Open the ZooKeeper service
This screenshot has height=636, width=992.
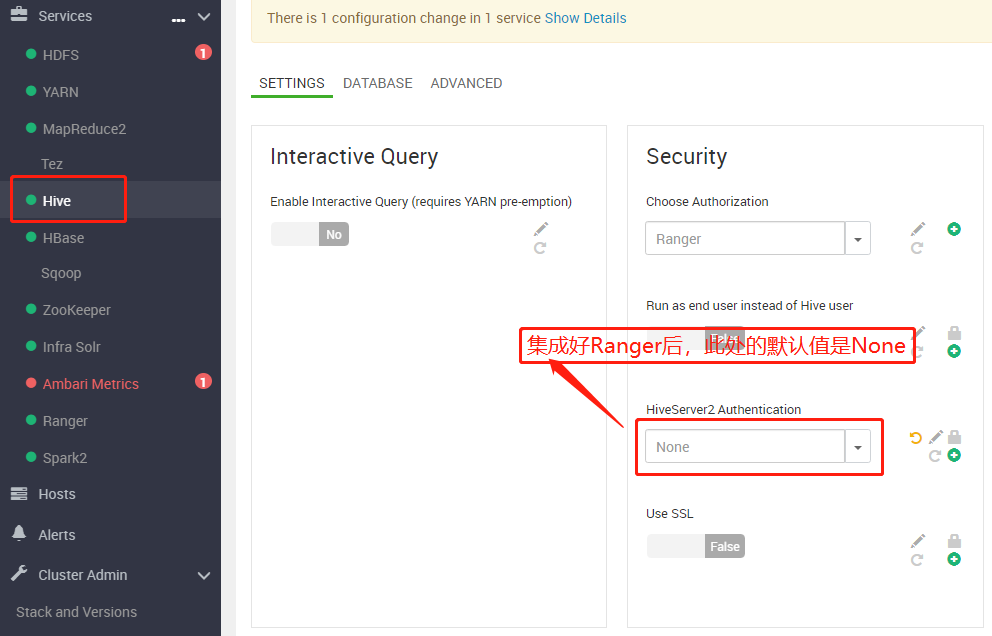[x=77, y=310]
